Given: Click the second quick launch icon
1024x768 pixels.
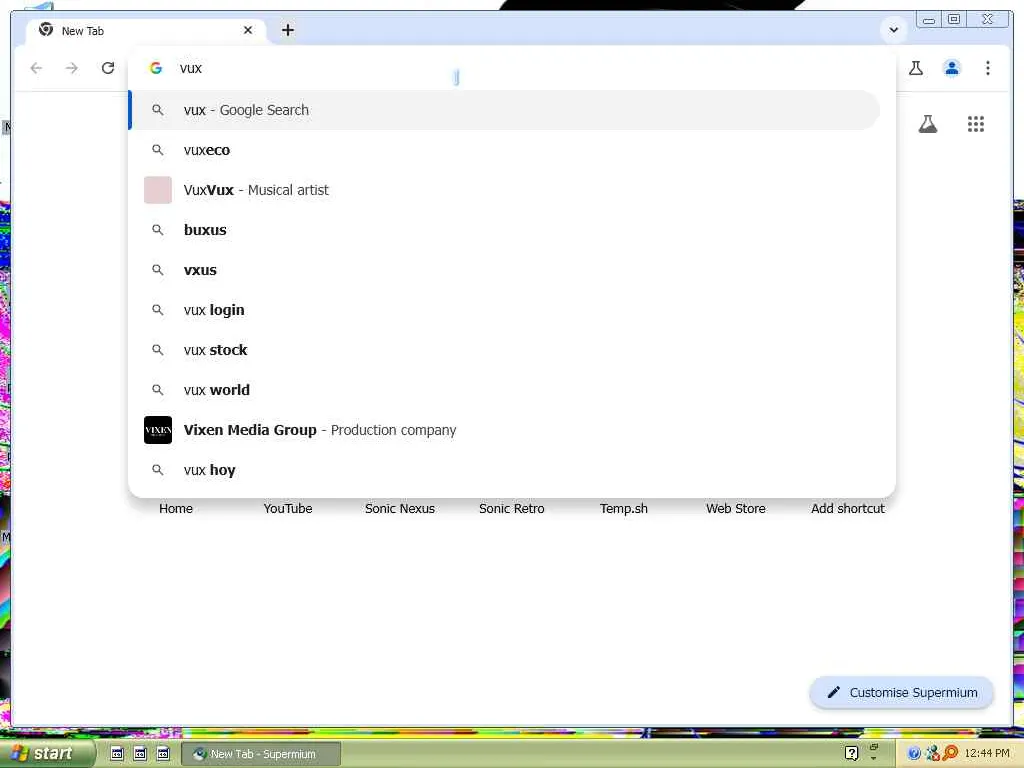Looking at the screenshot, I should (140, 754).
